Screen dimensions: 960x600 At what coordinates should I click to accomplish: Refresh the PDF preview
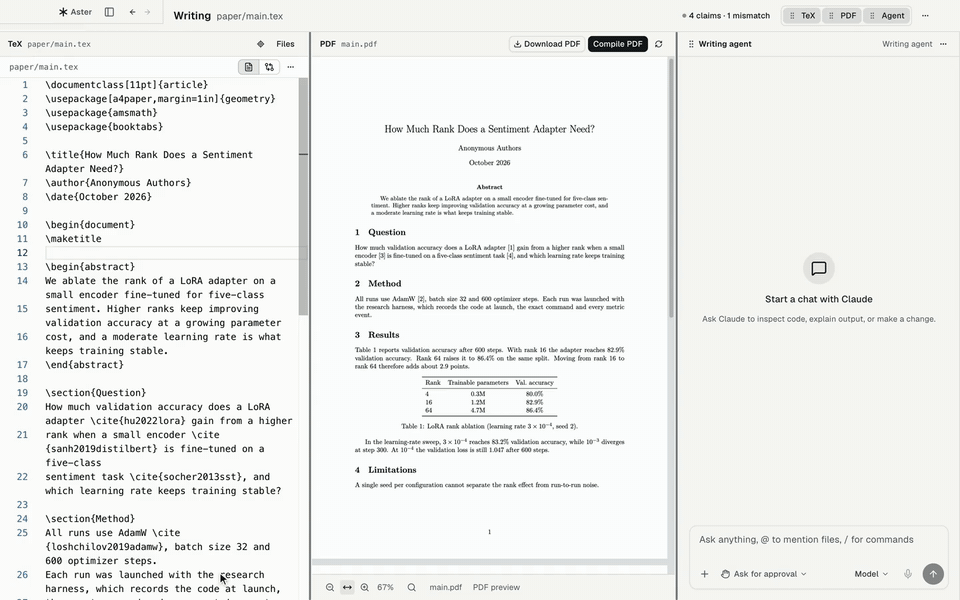[659, 44]
